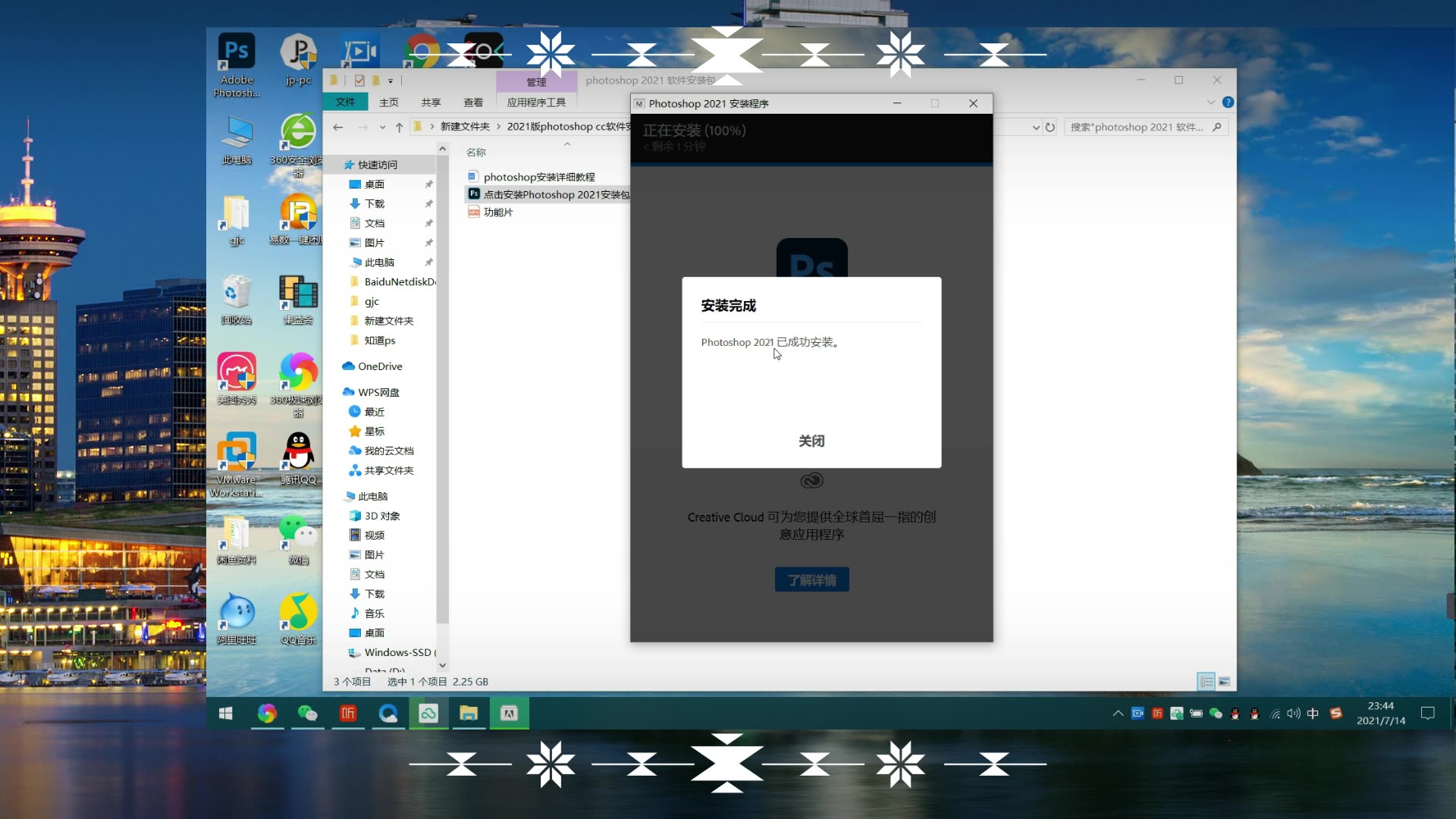Select 快速访问 in the navigation pane
Screen dimensions: 1456x819
(378, 165)
